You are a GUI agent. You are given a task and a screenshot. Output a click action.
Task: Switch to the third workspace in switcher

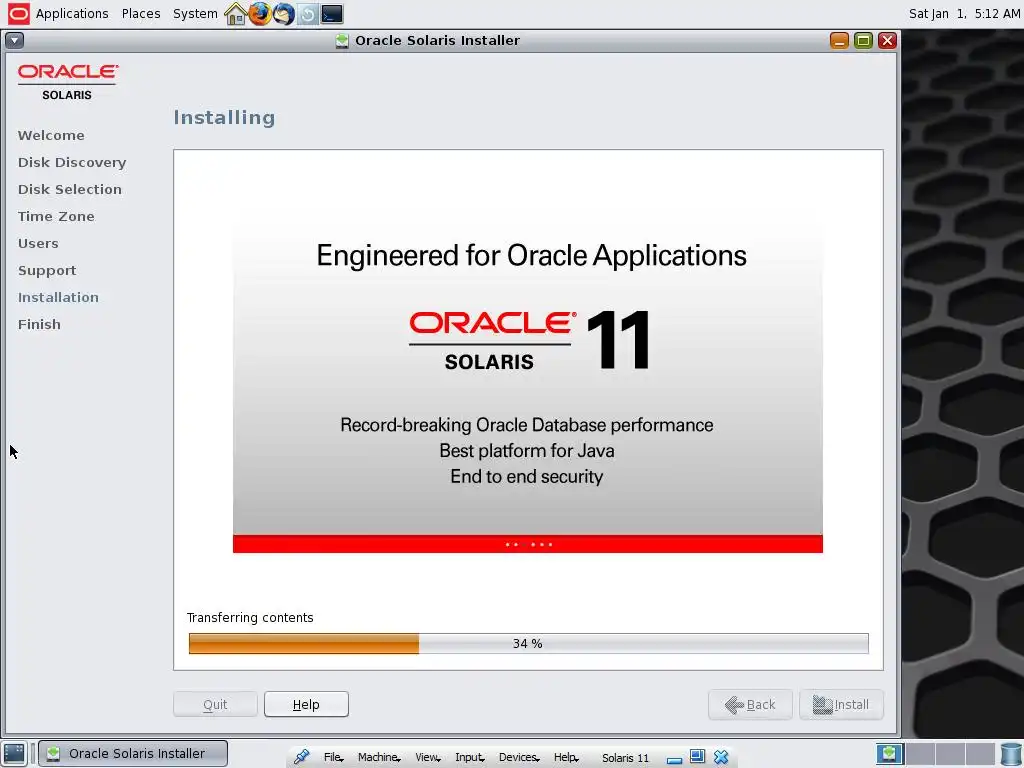point(950,754)
